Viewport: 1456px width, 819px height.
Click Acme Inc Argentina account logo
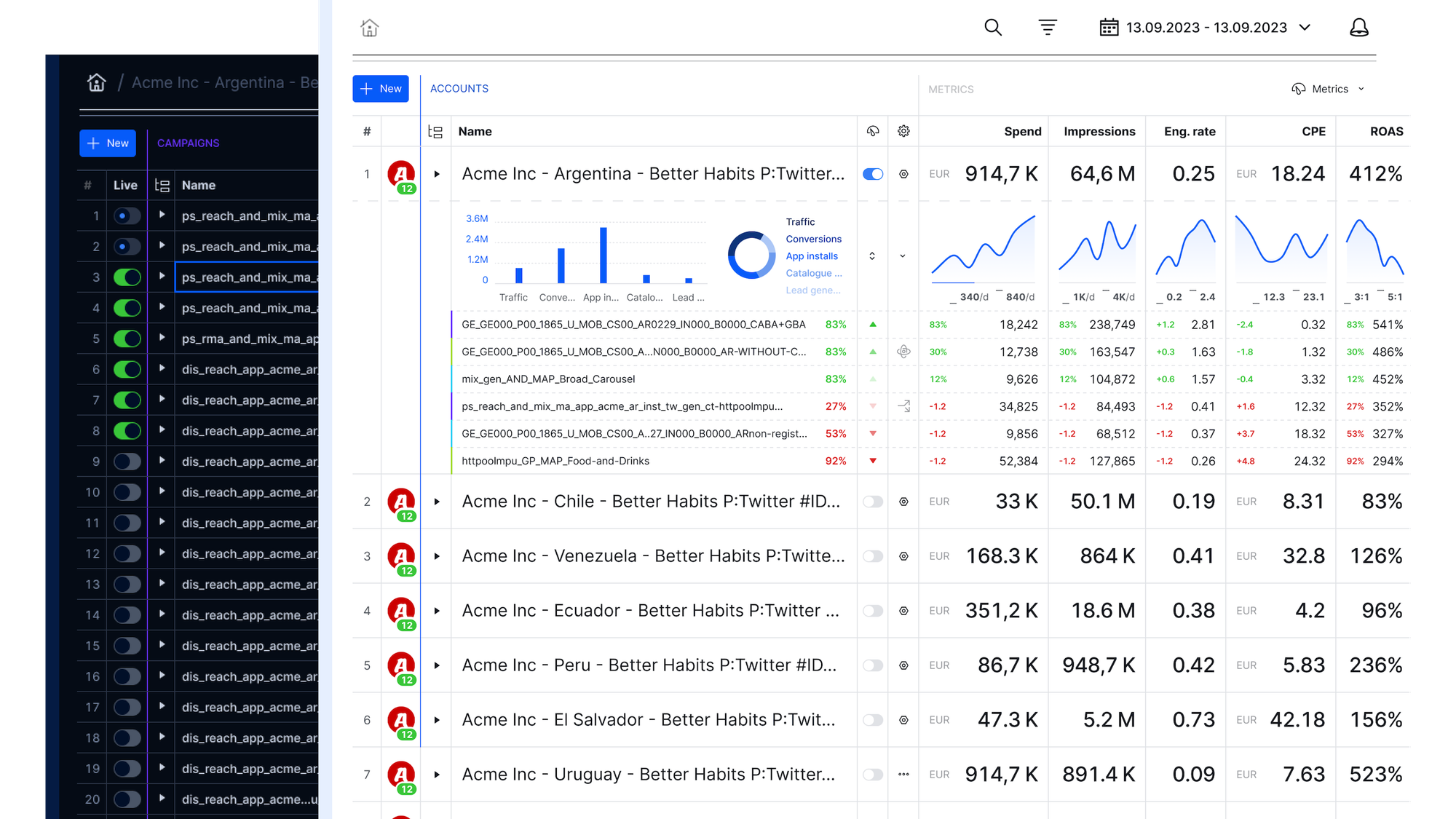pos(401,175)
